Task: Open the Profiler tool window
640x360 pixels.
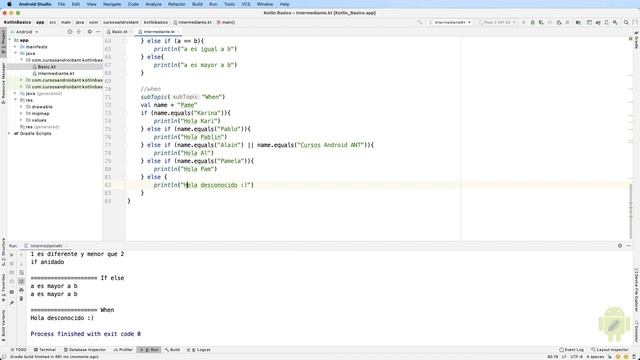Action: 123,350
